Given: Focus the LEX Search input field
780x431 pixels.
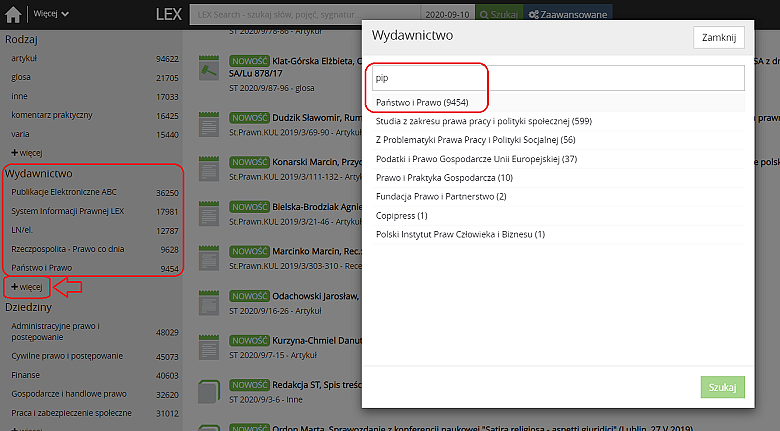Looking at the screenshot, I should click(304, 14).
